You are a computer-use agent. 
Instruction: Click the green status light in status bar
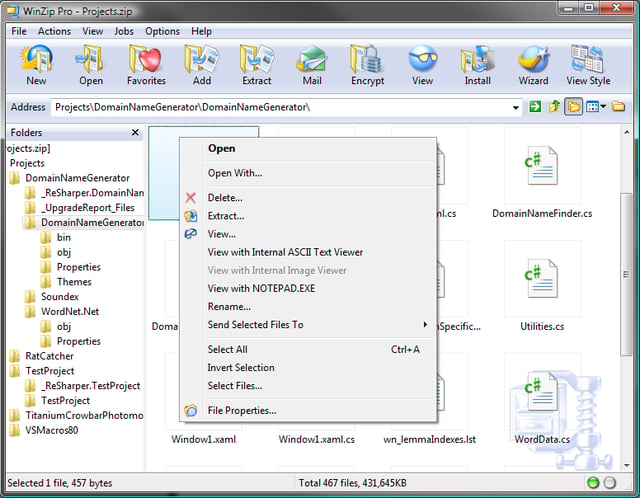tap(593, 483)
